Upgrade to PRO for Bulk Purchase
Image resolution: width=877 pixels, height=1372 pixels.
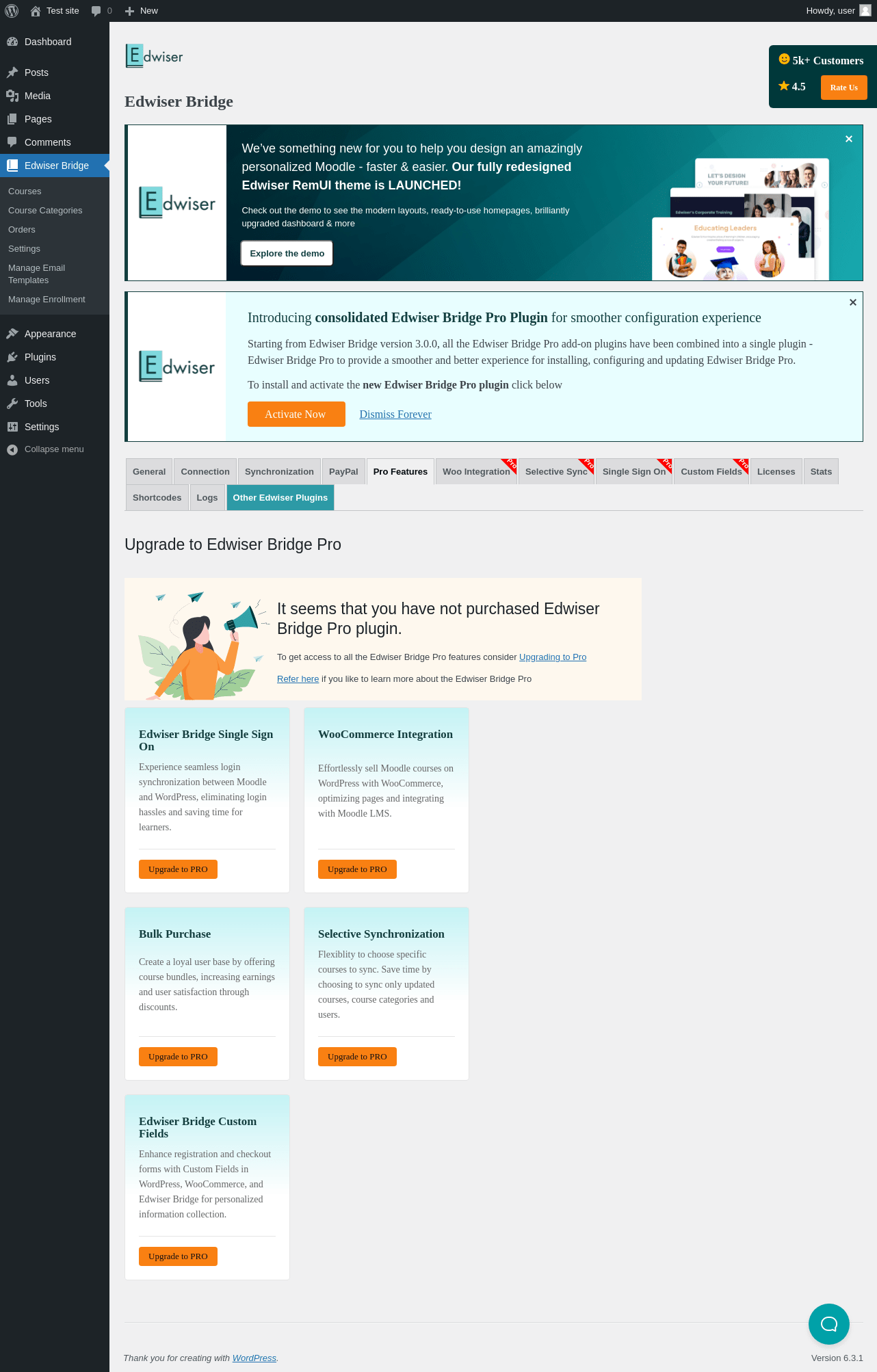178,1057
